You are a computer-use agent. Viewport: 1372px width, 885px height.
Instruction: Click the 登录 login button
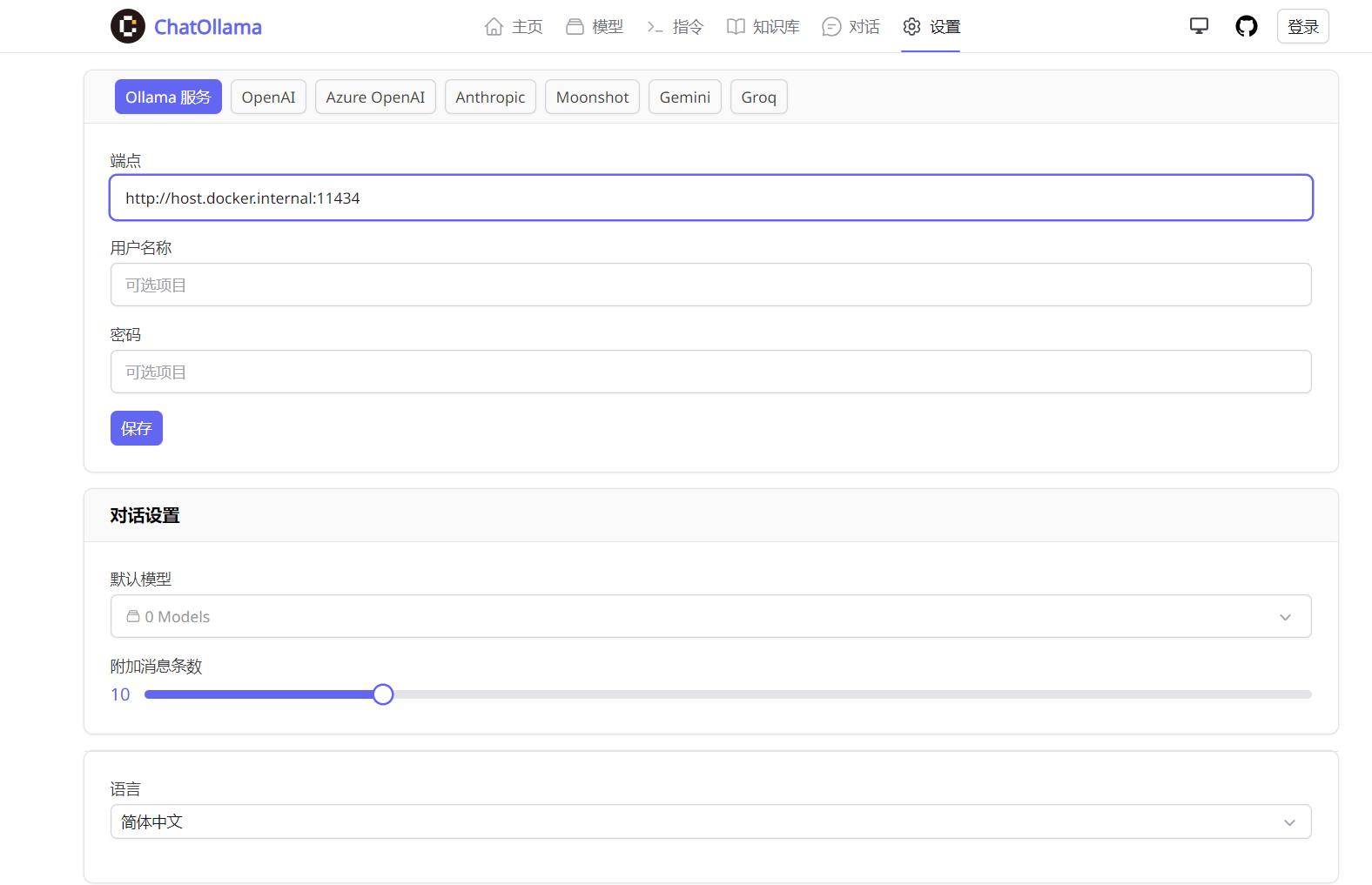[x=1302, y=26]
